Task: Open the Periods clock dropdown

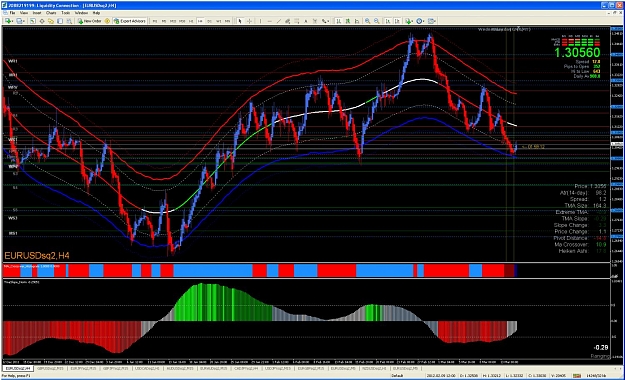Action: [x=421, y=21]
